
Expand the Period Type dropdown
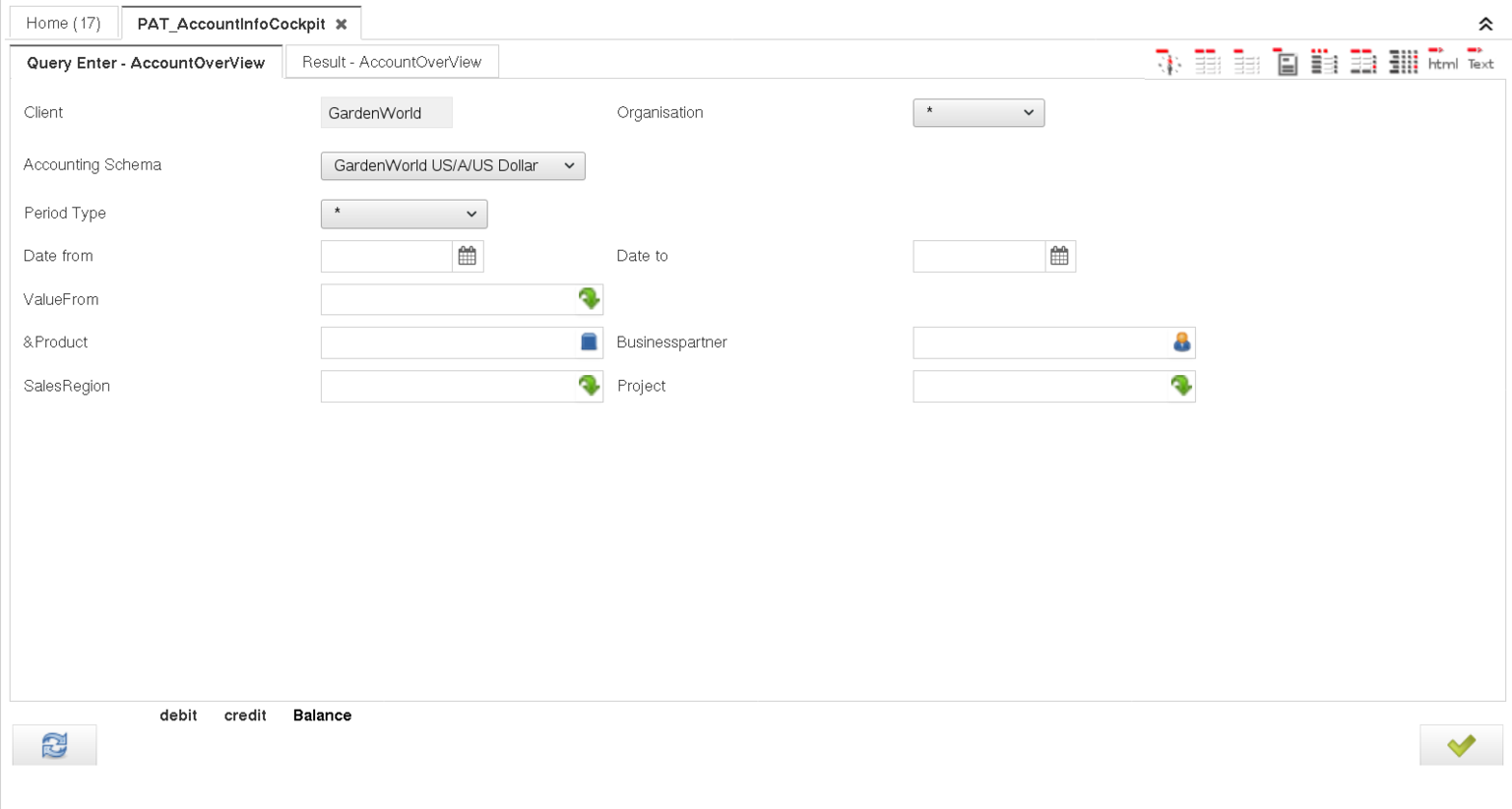(404, 214)
